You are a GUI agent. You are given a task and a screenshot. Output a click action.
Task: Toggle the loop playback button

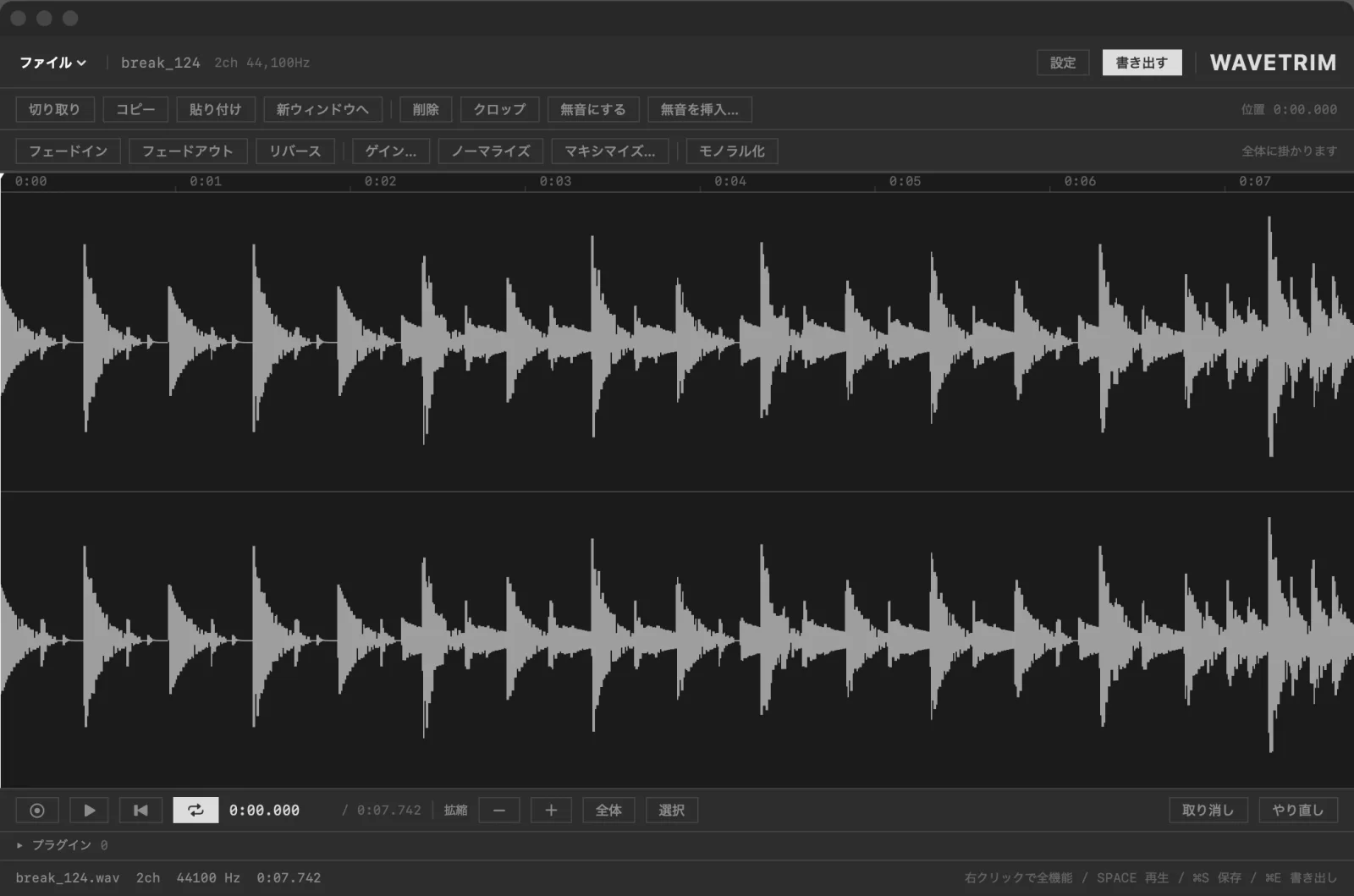[195, 811]
